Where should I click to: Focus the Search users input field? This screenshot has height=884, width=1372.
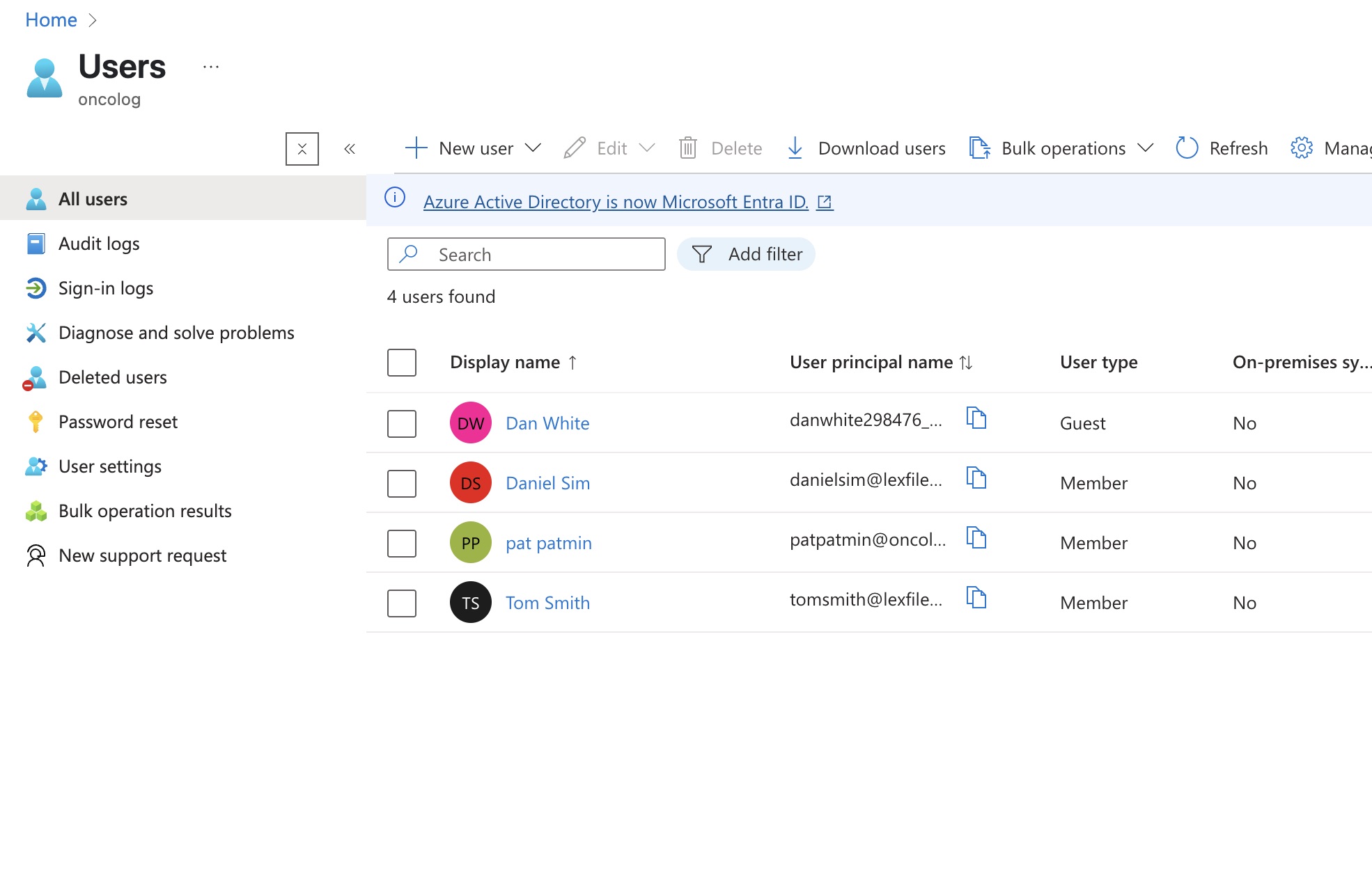click(527, 255)
